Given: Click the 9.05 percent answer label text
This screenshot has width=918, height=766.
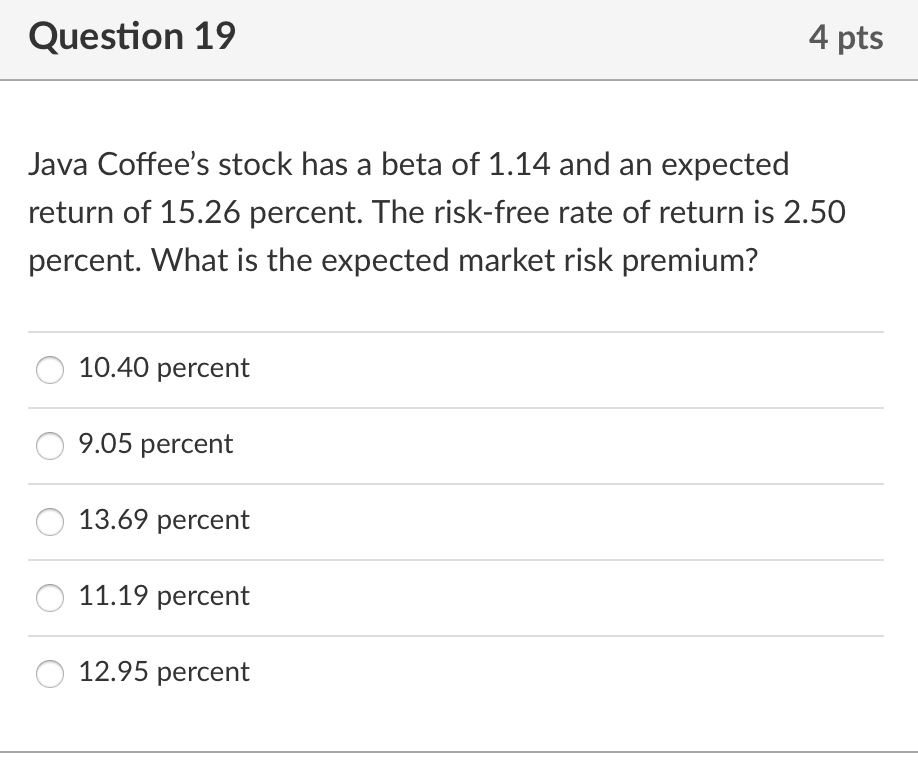Looking at the screenshot, I should point(156,445).
